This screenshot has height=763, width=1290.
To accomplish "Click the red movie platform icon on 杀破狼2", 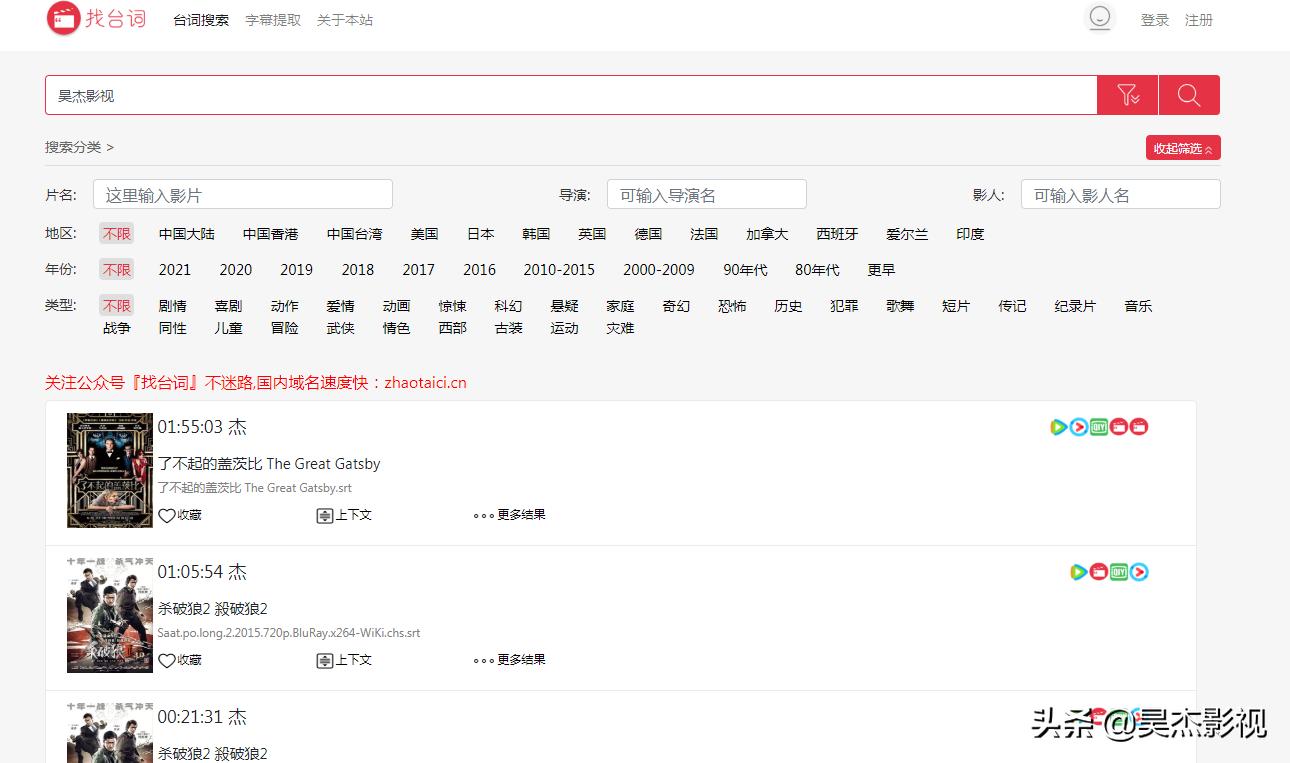I will pos(1099,571).
